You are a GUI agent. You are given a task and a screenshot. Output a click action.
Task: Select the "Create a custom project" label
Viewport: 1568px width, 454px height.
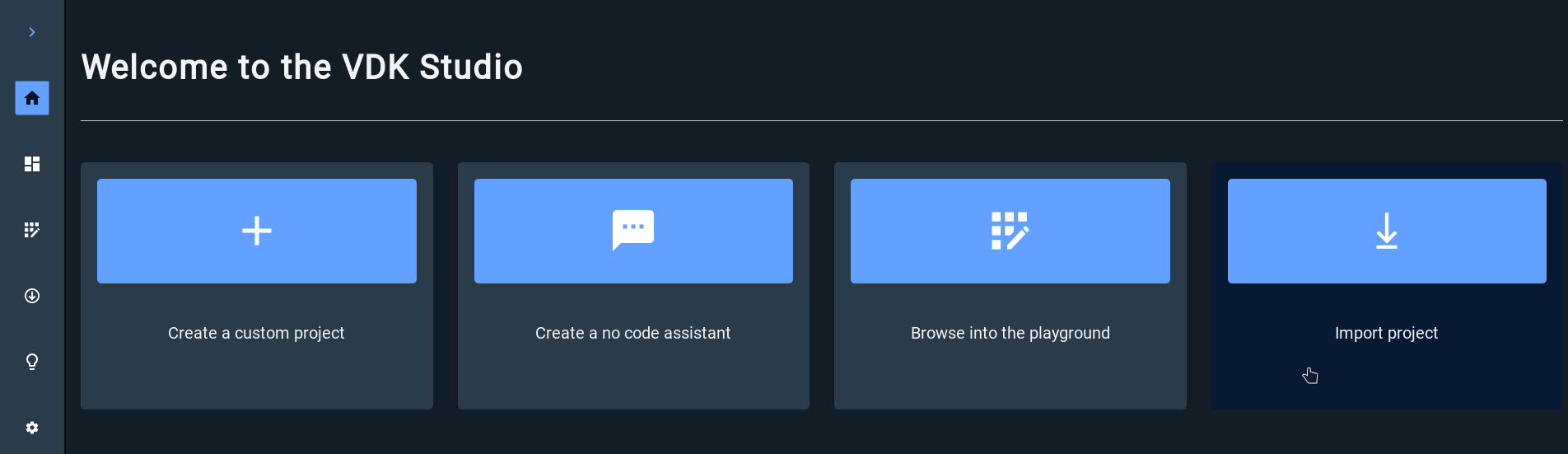[x=256, y=333]
